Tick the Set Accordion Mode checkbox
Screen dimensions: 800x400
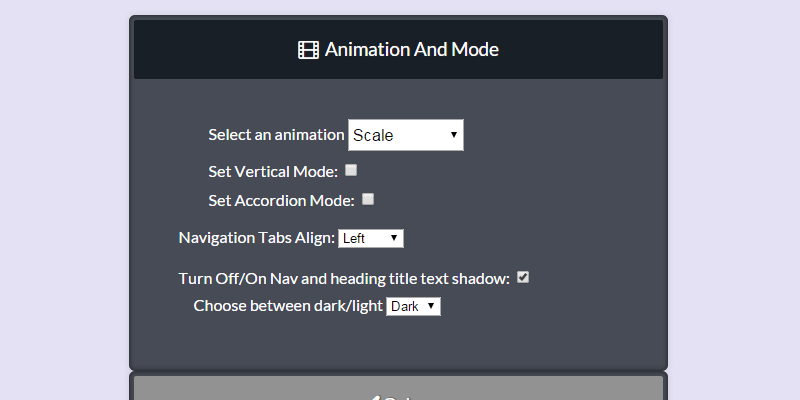tap(368, 199)
